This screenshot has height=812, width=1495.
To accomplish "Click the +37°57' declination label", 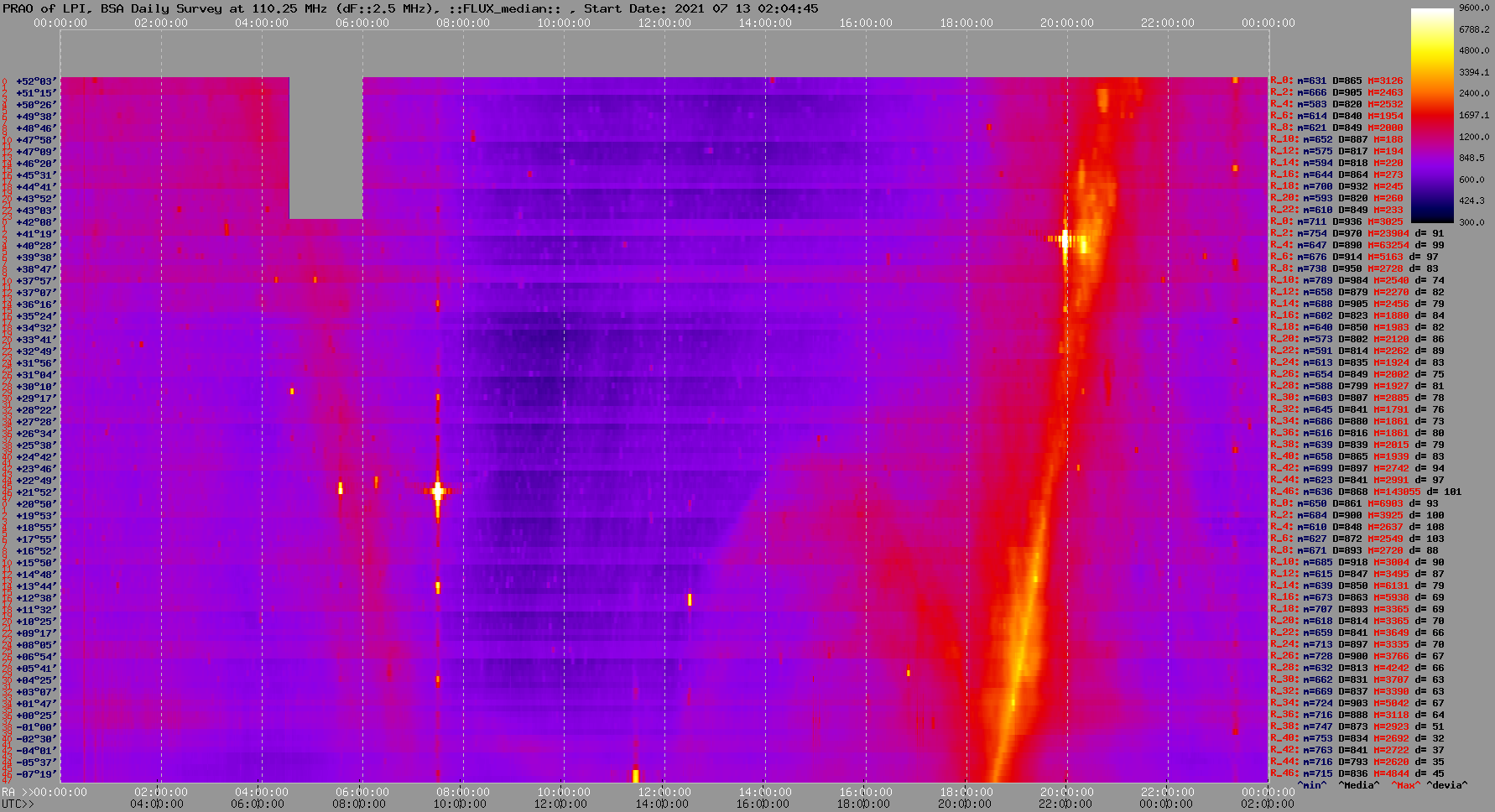I will [36, 281].
